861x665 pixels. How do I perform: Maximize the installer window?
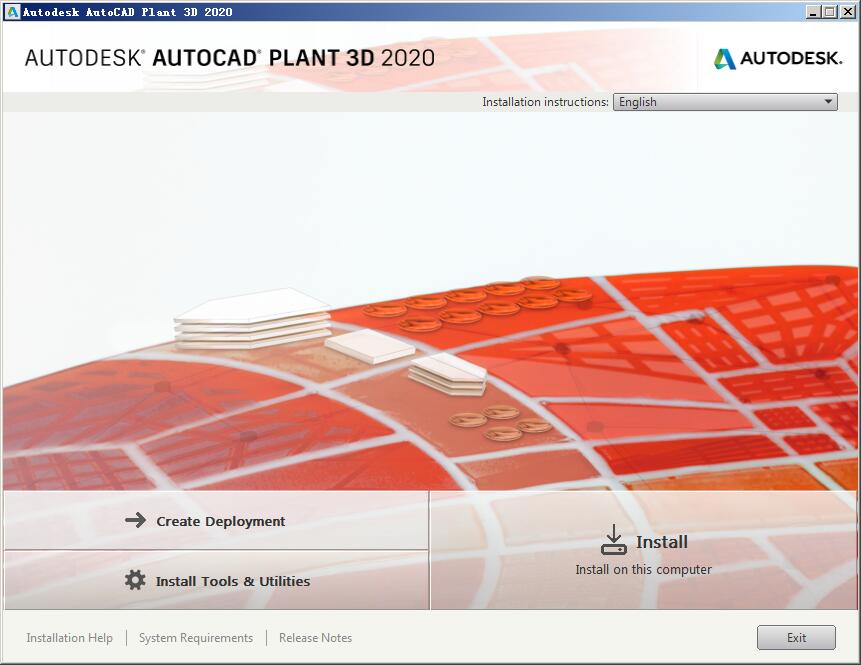pyautogui.click(x=830, y=12)
